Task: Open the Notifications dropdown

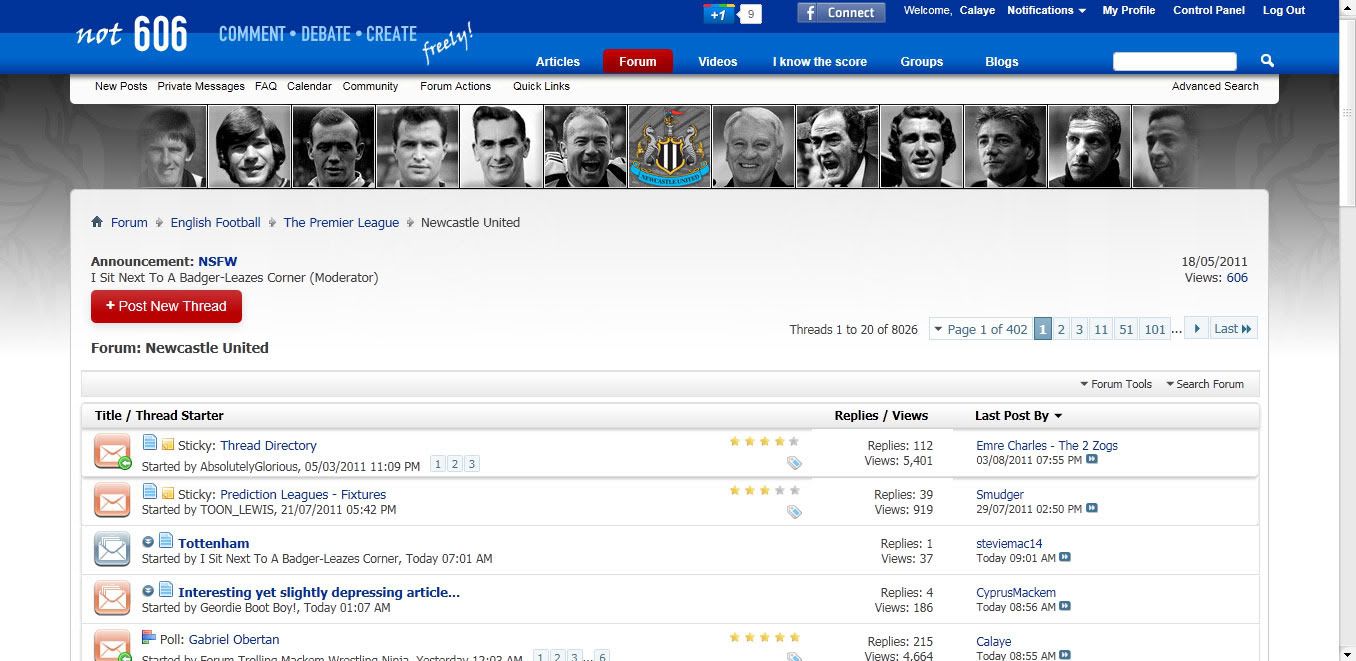Action: [x=1046, y=11]
